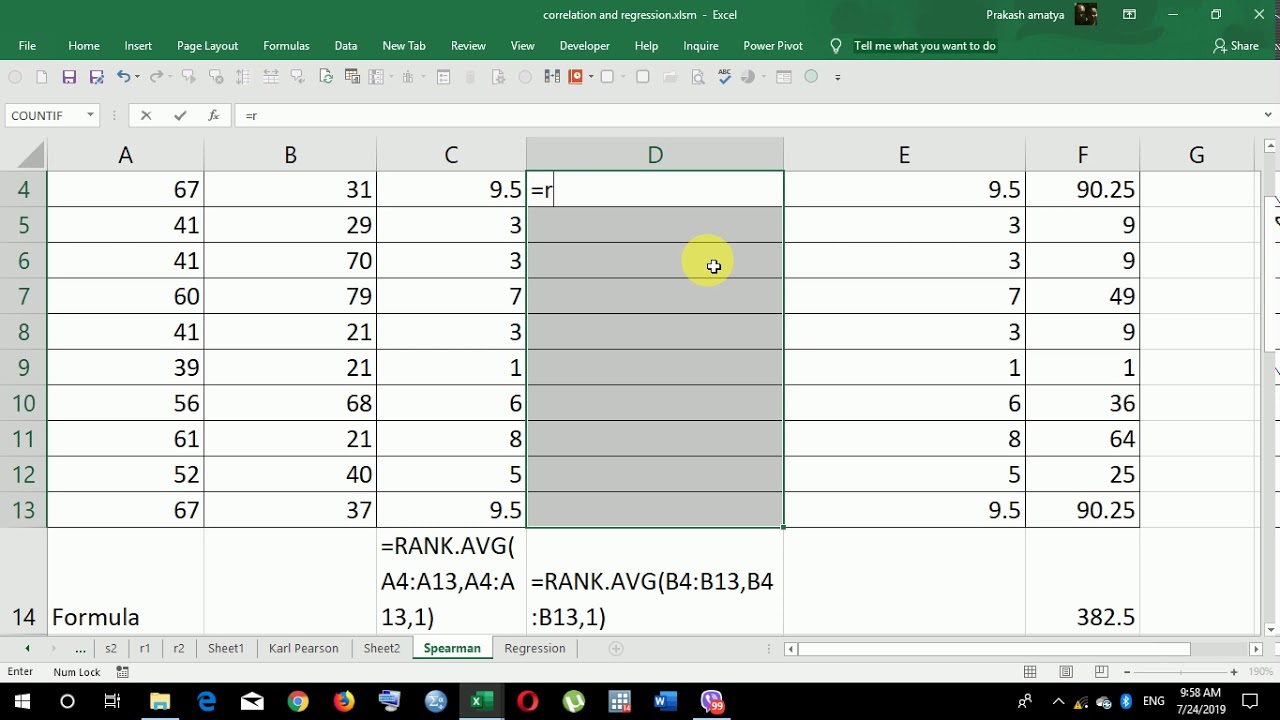Open the Undo history dropdown arrow

pos(137,77)
